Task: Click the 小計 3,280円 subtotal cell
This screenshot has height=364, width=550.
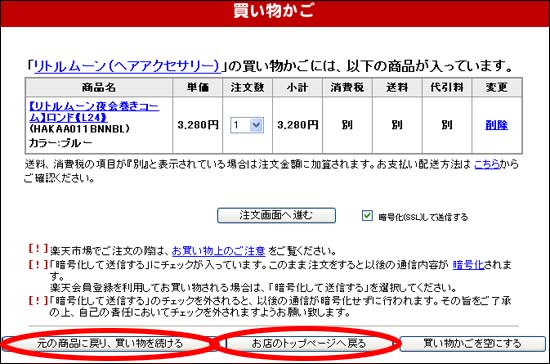Action: pos(297,125)
